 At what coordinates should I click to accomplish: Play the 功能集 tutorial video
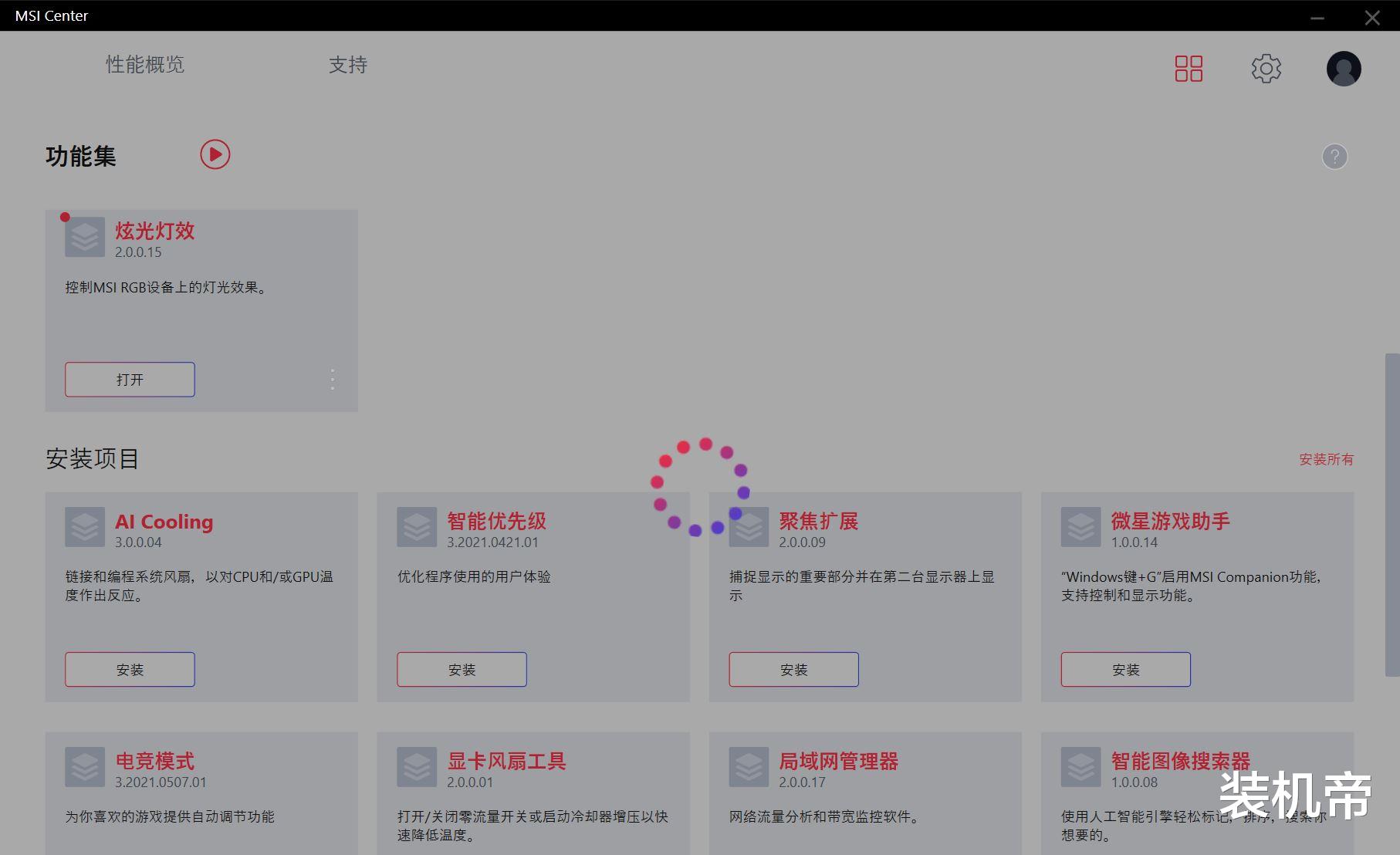[x=215, y=154]
